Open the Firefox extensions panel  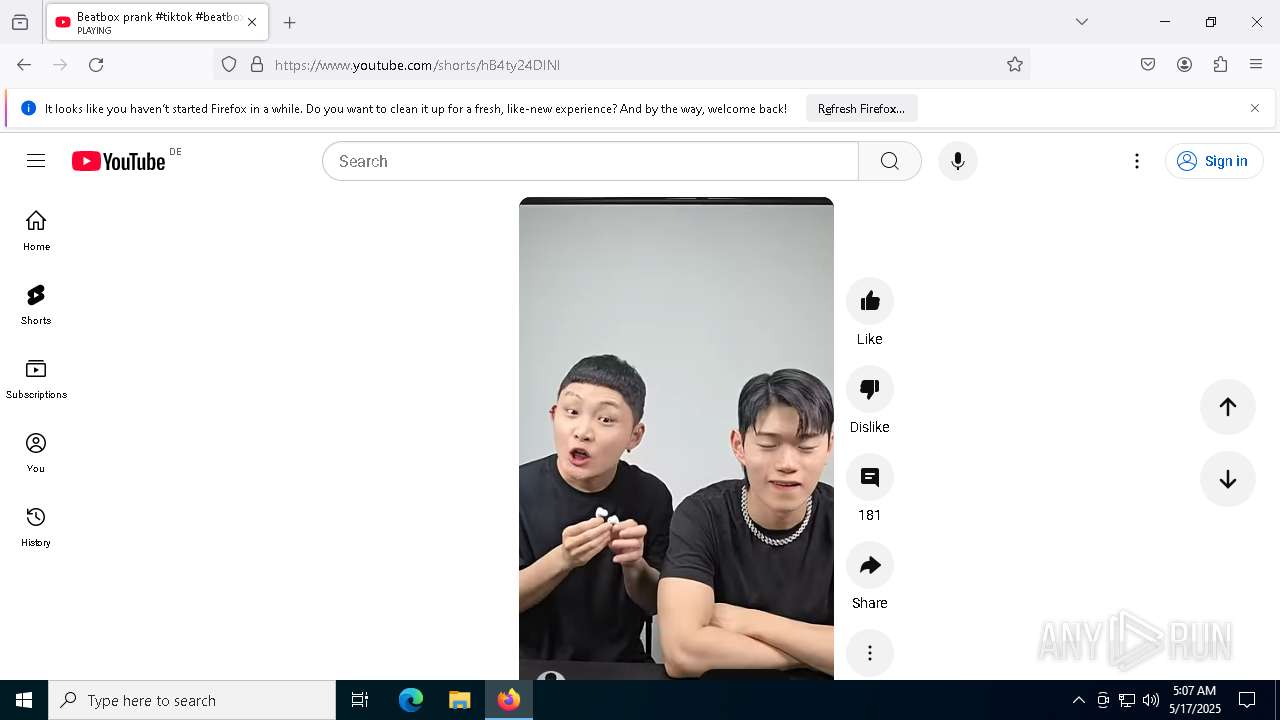pyautogui.click(x=1220, y=65)
